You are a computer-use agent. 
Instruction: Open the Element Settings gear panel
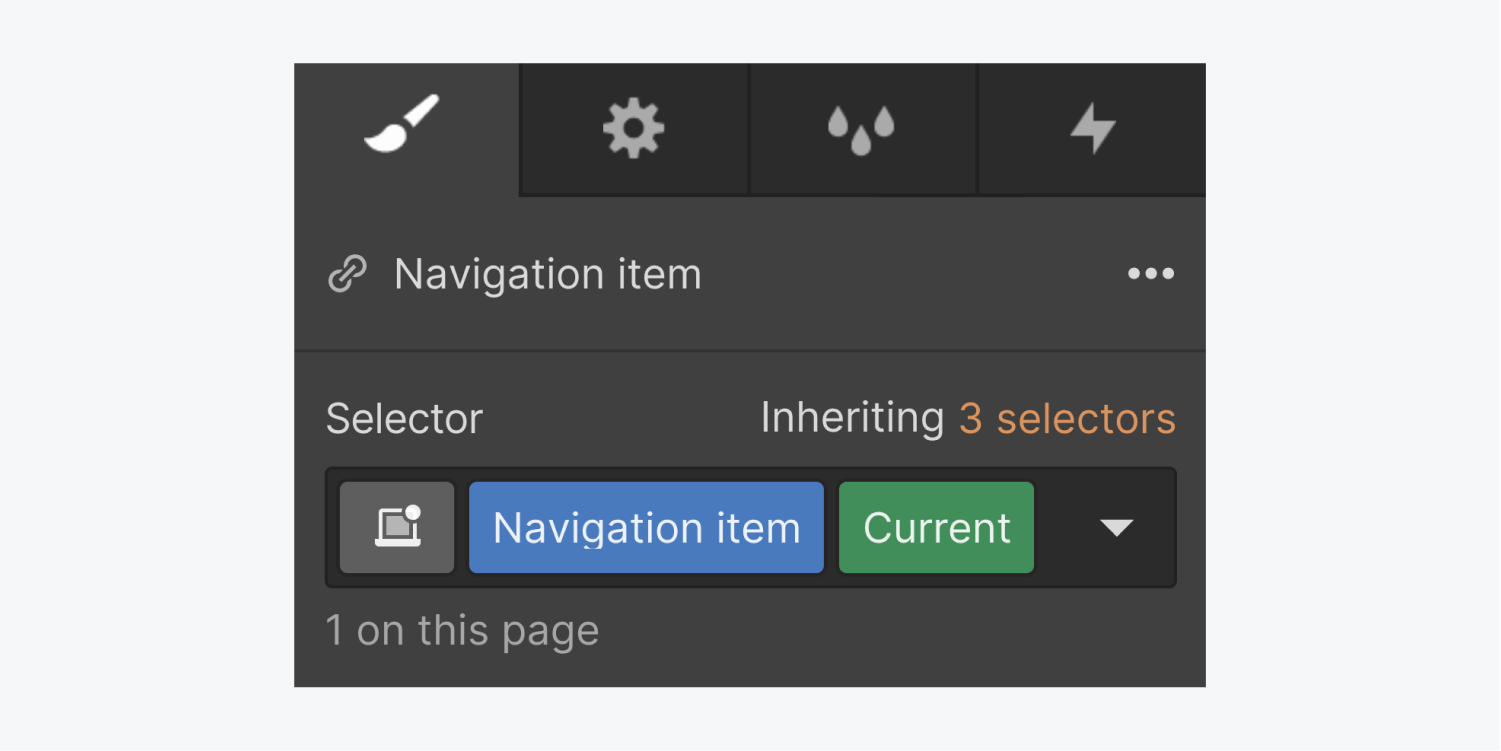(634, 127)
